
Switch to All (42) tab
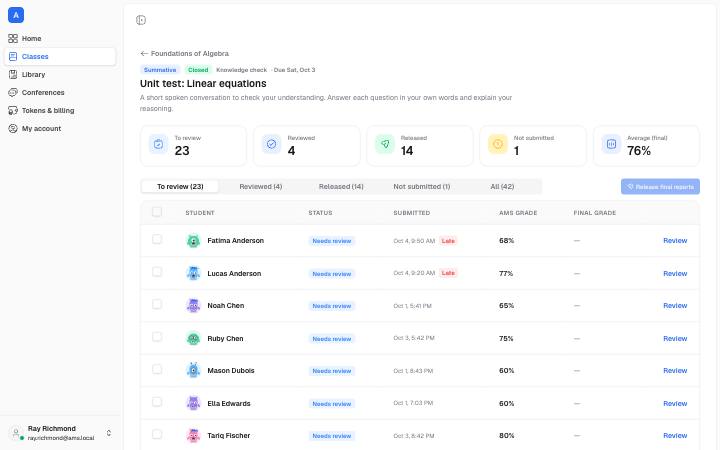tap(502, 186)
